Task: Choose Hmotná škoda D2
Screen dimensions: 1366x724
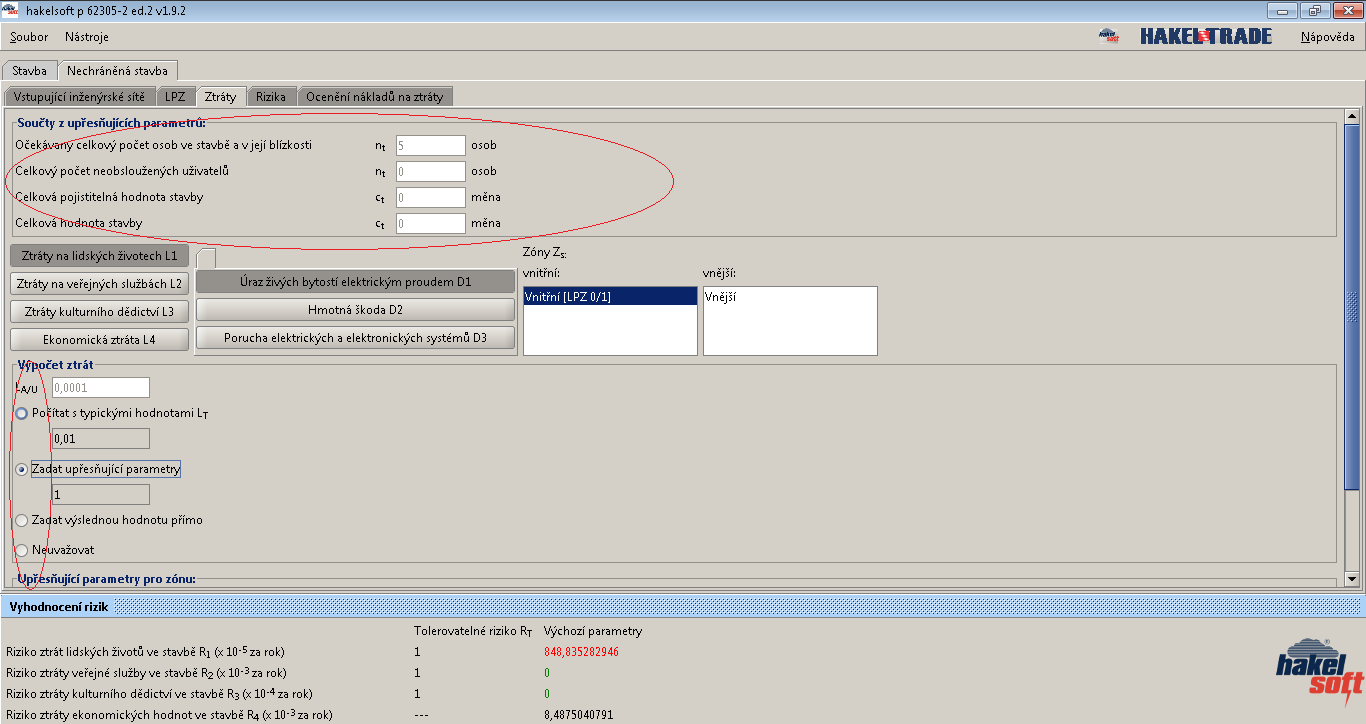Action: pyautogui.click(x=355, y=310)
